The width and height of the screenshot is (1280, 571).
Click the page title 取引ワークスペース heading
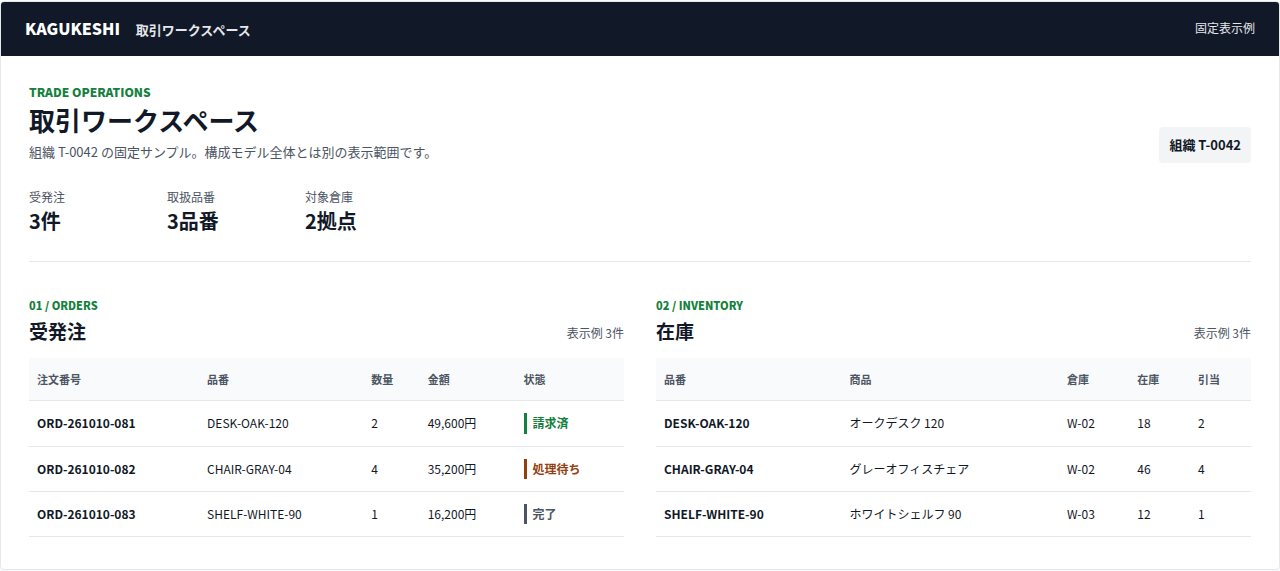click(x=143, y=122)
